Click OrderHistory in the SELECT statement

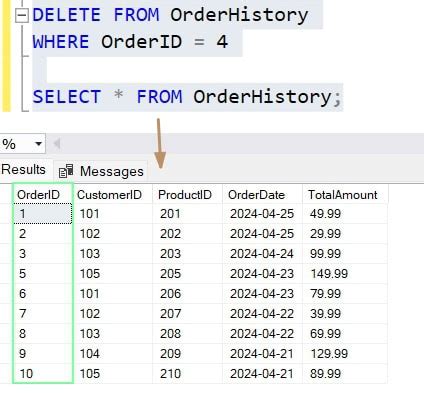click(262, 97)
